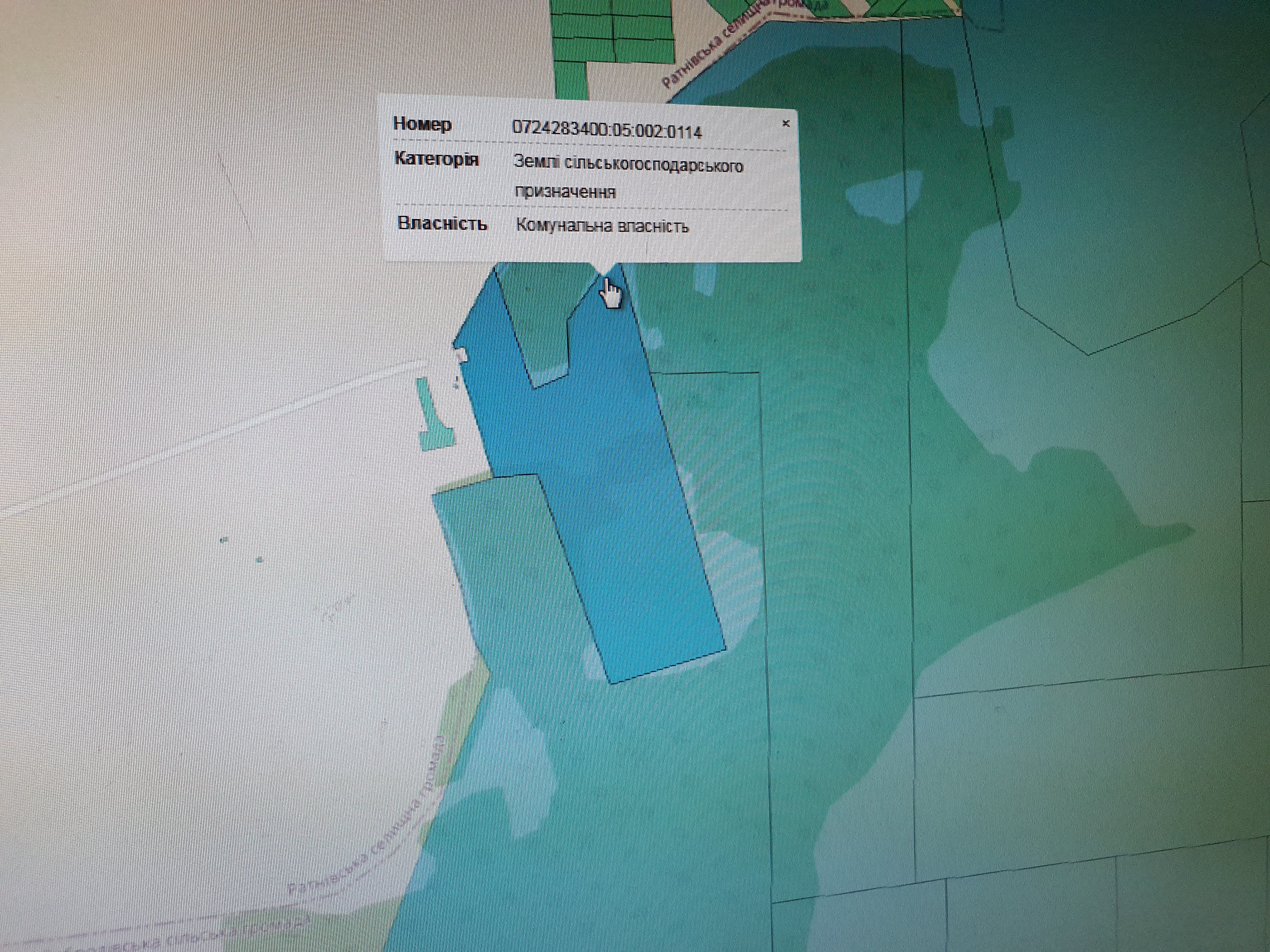Close the parcel info popup
Viewport: 1270px width, 952px height.
[786, 123]
